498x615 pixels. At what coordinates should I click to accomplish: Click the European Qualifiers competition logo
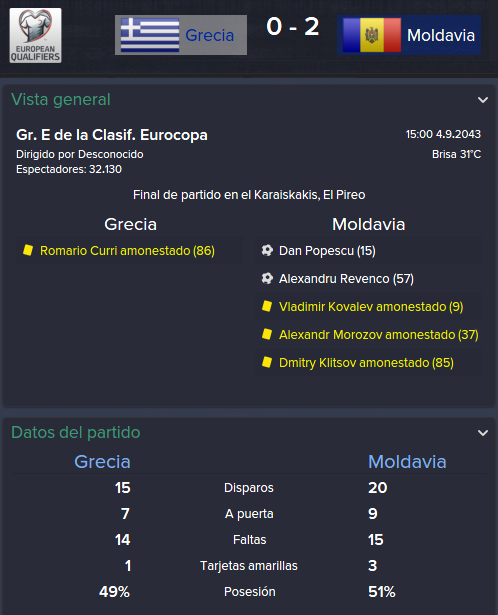[x=35, y=35]
